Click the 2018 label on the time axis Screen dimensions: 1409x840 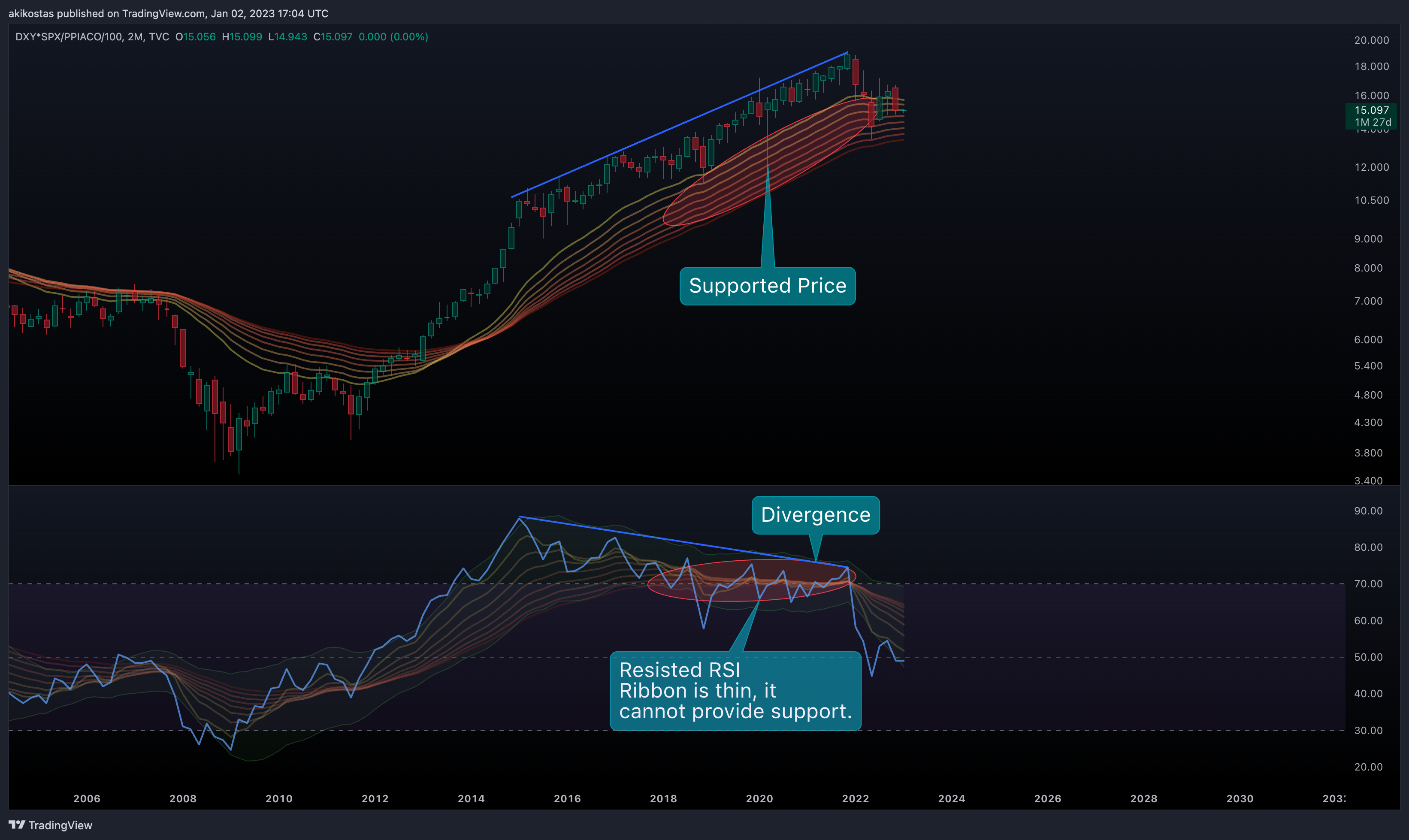(x=663, y=798)
